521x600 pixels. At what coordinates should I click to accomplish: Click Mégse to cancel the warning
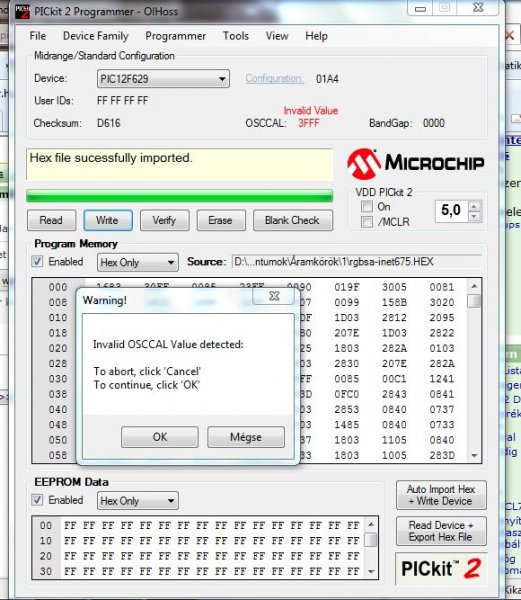point(246,437)
